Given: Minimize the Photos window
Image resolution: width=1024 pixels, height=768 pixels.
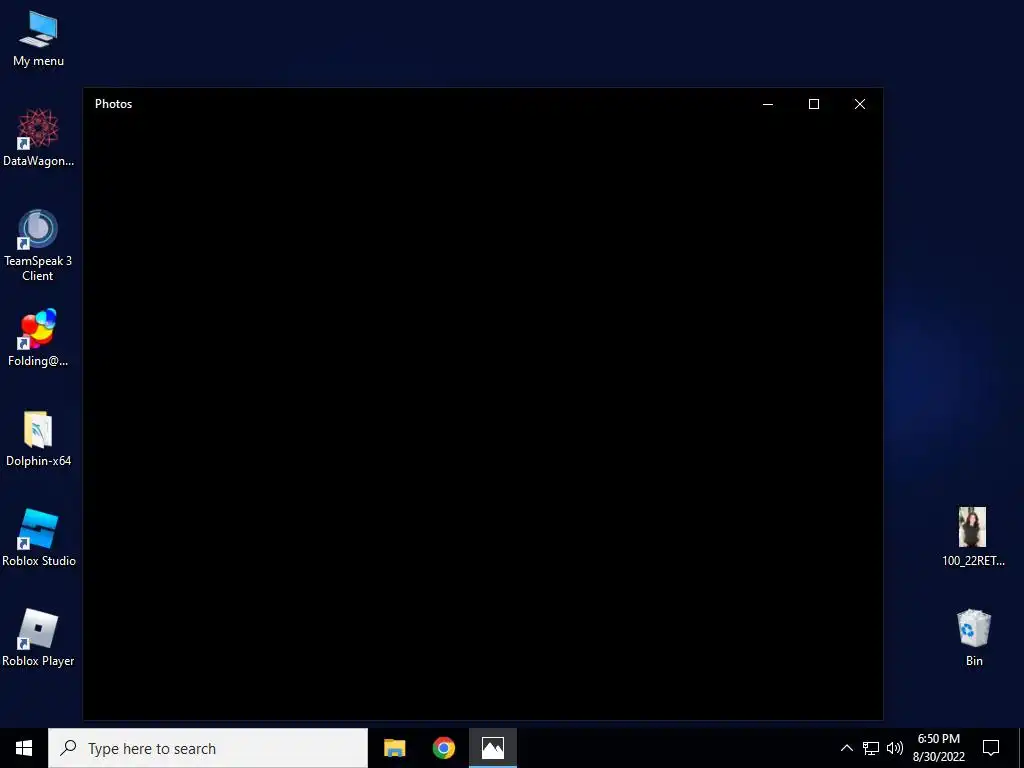Looking at the screenshot, I should tap(768, 104).
